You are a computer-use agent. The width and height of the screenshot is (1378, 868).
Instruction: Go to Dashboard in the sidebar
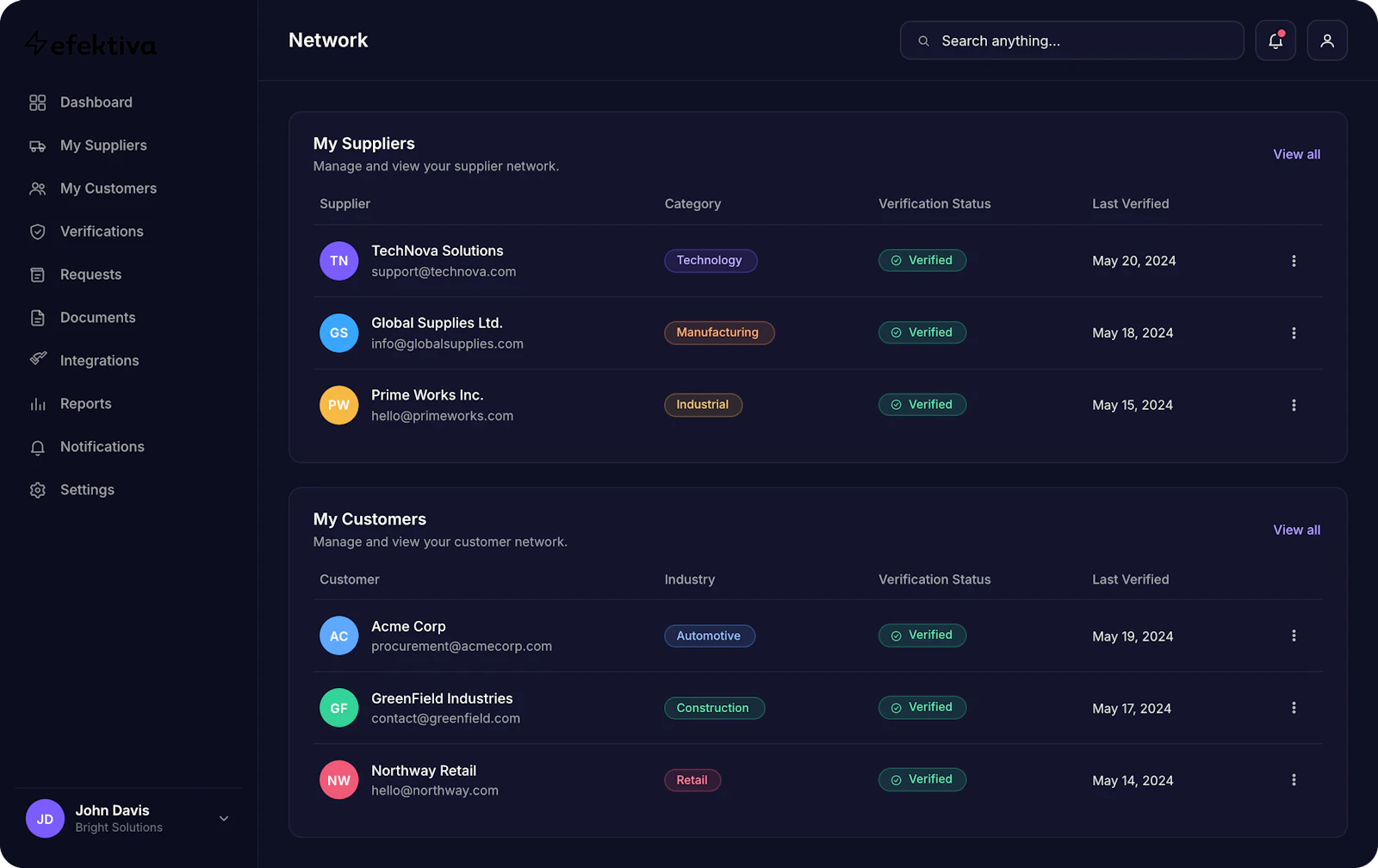click(96, 102)
